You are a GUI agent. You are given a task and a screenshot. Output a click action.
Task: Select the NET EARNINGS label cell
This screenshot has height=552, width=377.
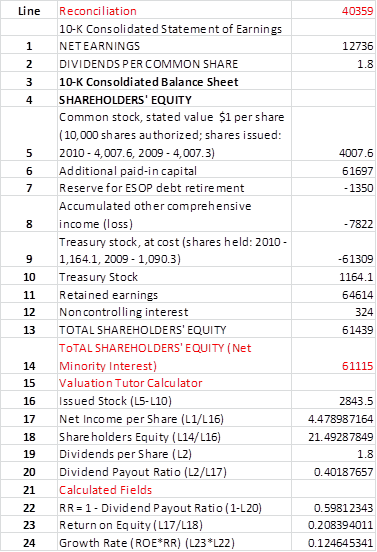click(174, 46)
